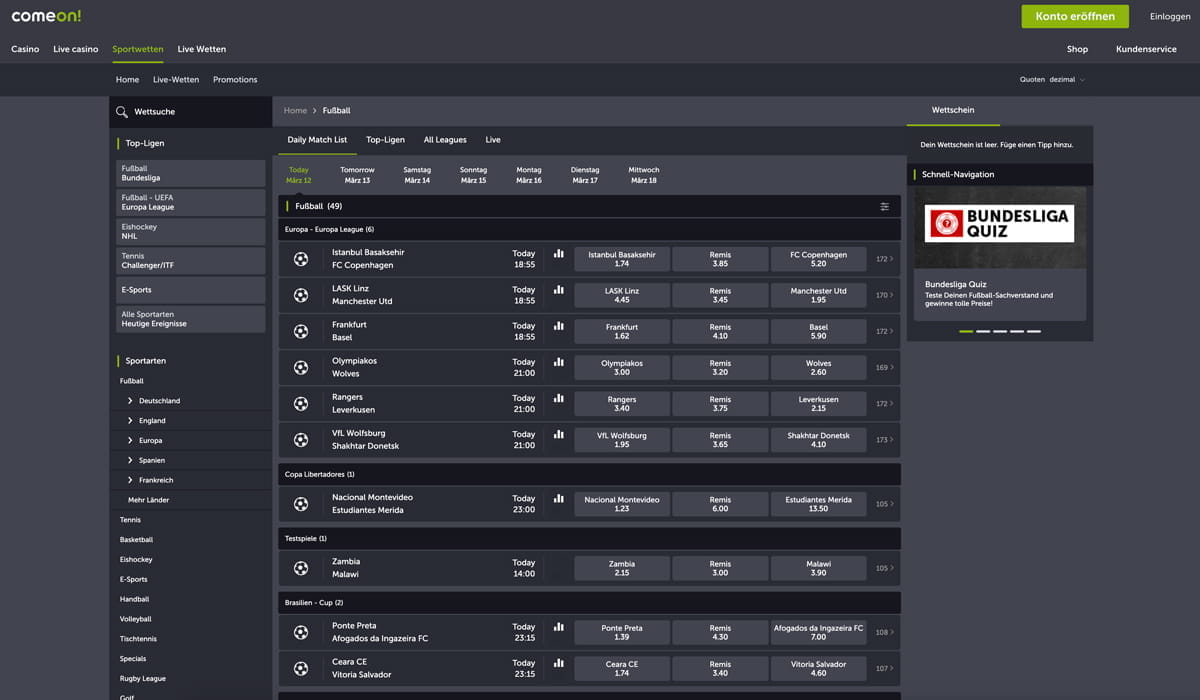Image resolution: width=1200 pixels, height=700 pixels.
Task: Click football icon beside Olympiakos
Action: click(x=301, y=367)
